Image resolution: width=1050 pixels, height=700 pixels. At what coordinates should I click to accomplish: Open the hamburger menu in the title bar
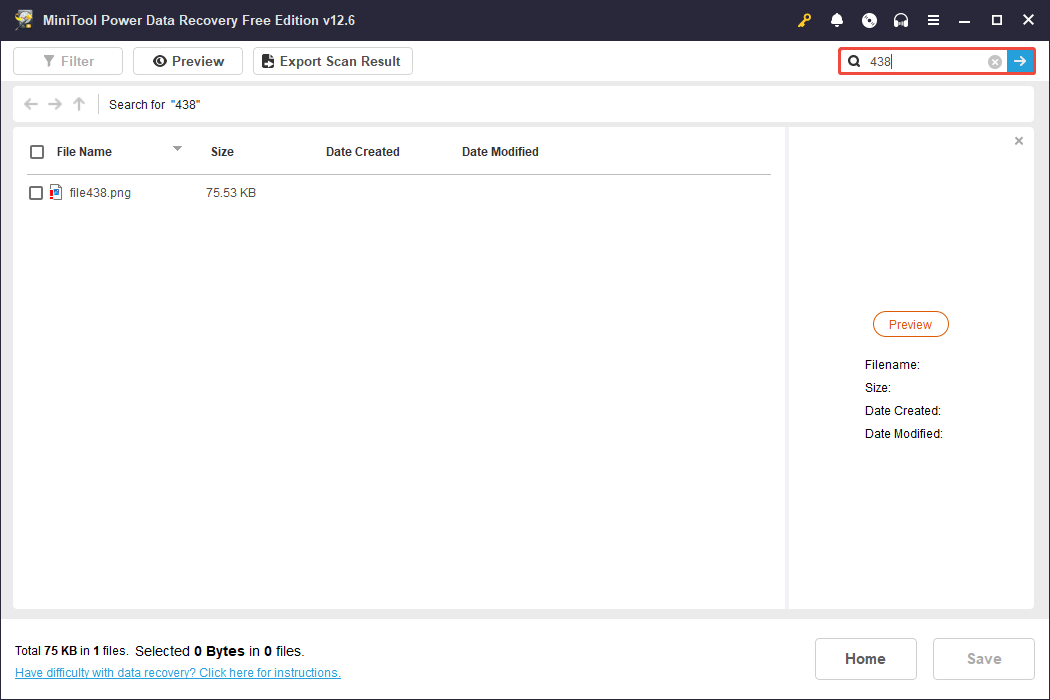[x=933, y=19]
